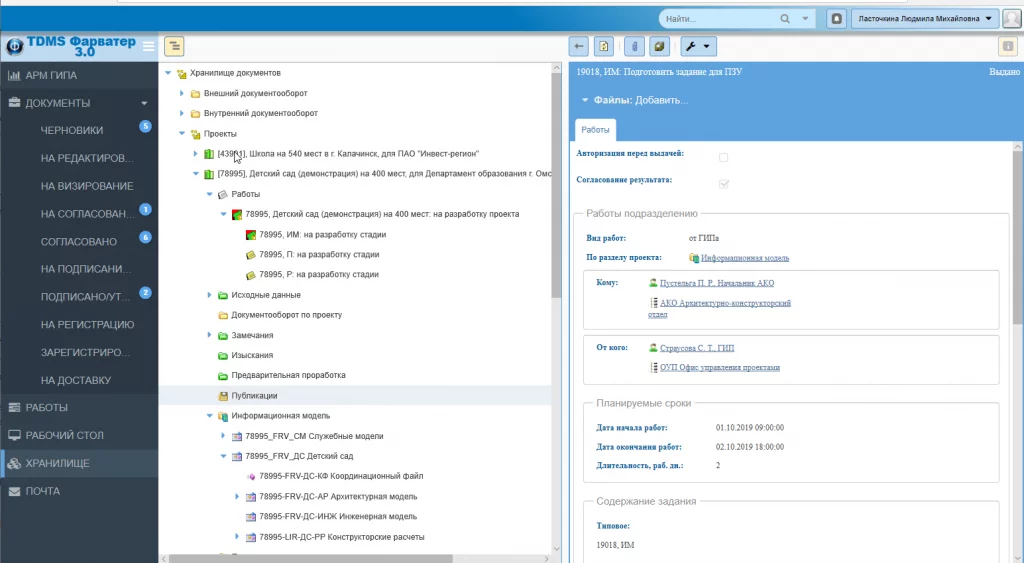Open the 'Работы' tab
1024x563 pixels.
click(595, 130)
